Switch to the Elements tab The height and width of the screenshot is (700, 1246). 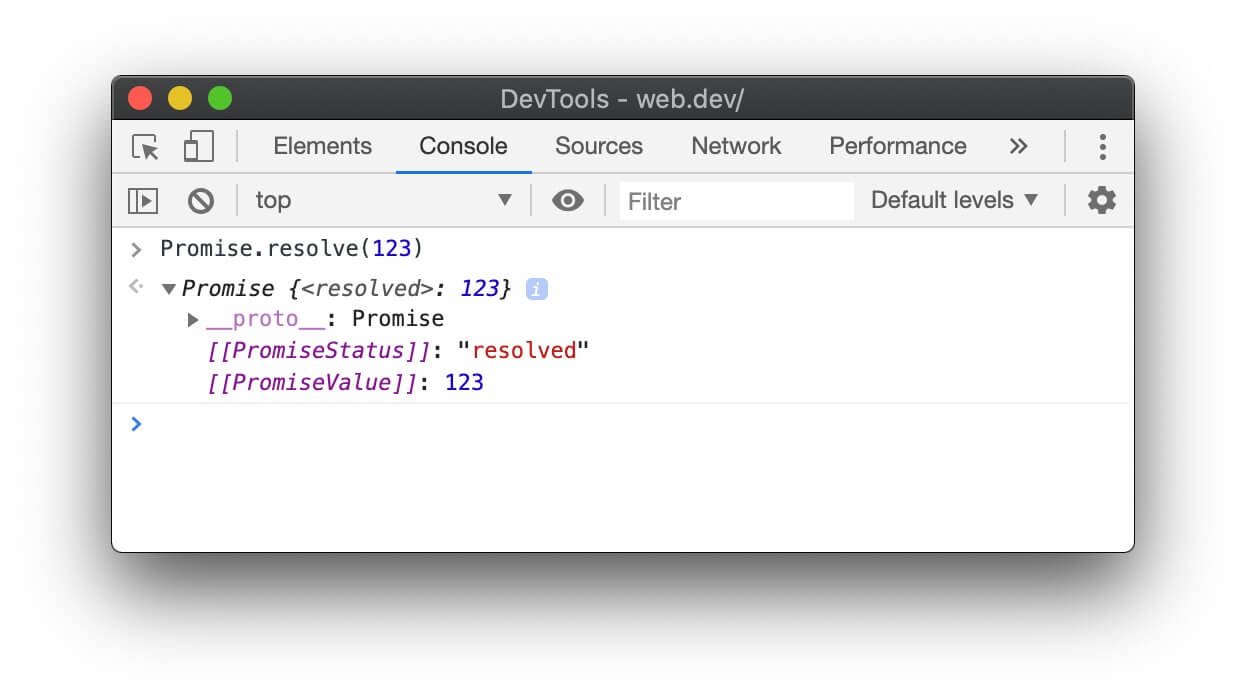(x=322, y=146)
